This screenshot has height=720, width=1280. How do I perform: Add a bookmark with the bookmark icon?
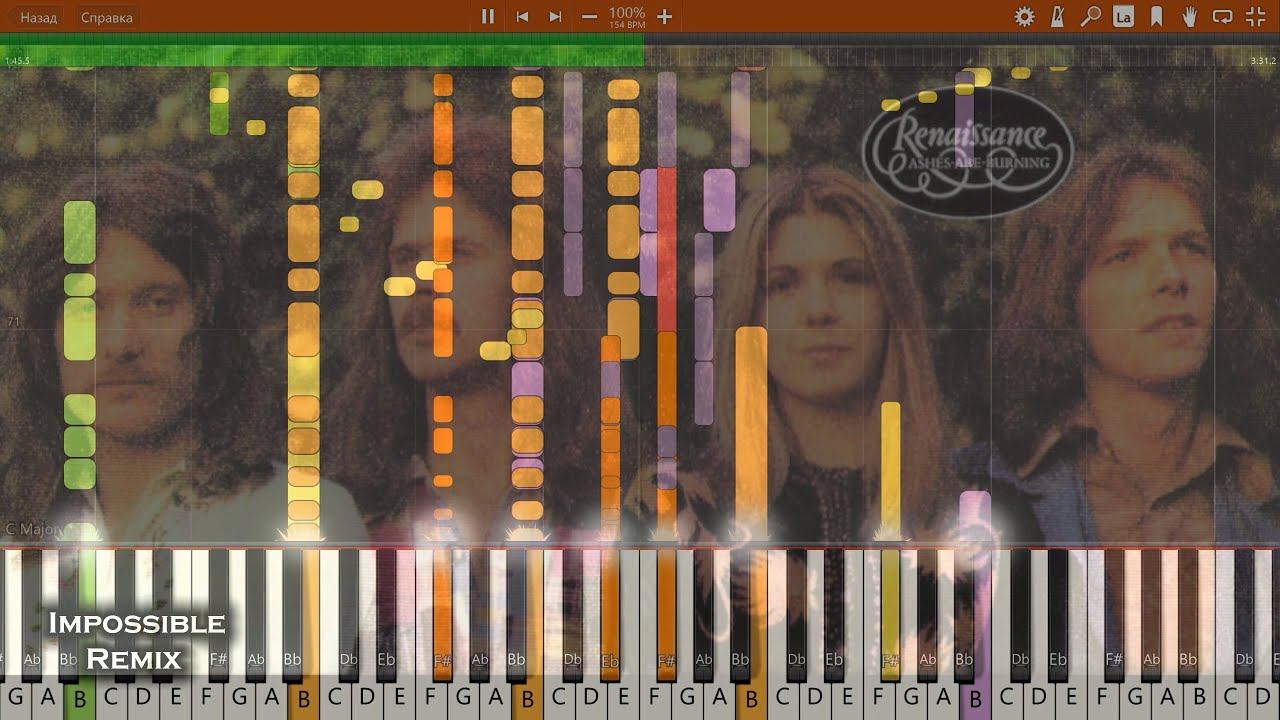pyautogui.click(x=1156, y=16)
